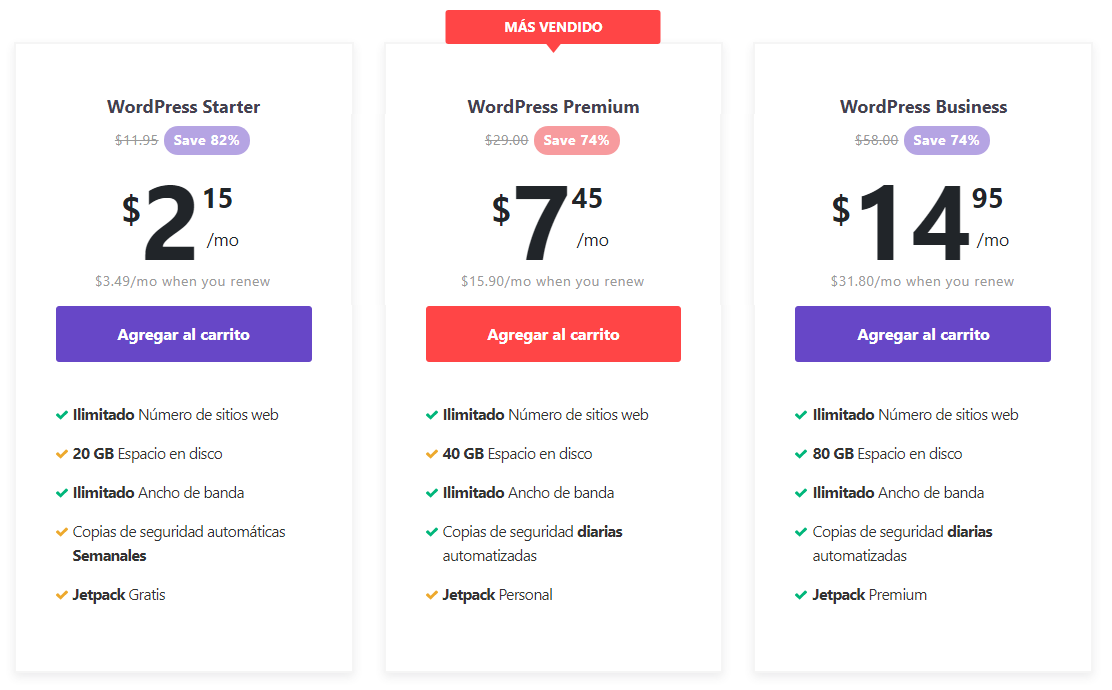This screenshot has height=690, width=1112.
Task: Select the Save 74% badge on WordPress Premium
Action: pyautogui.click(x=577, y=140)
